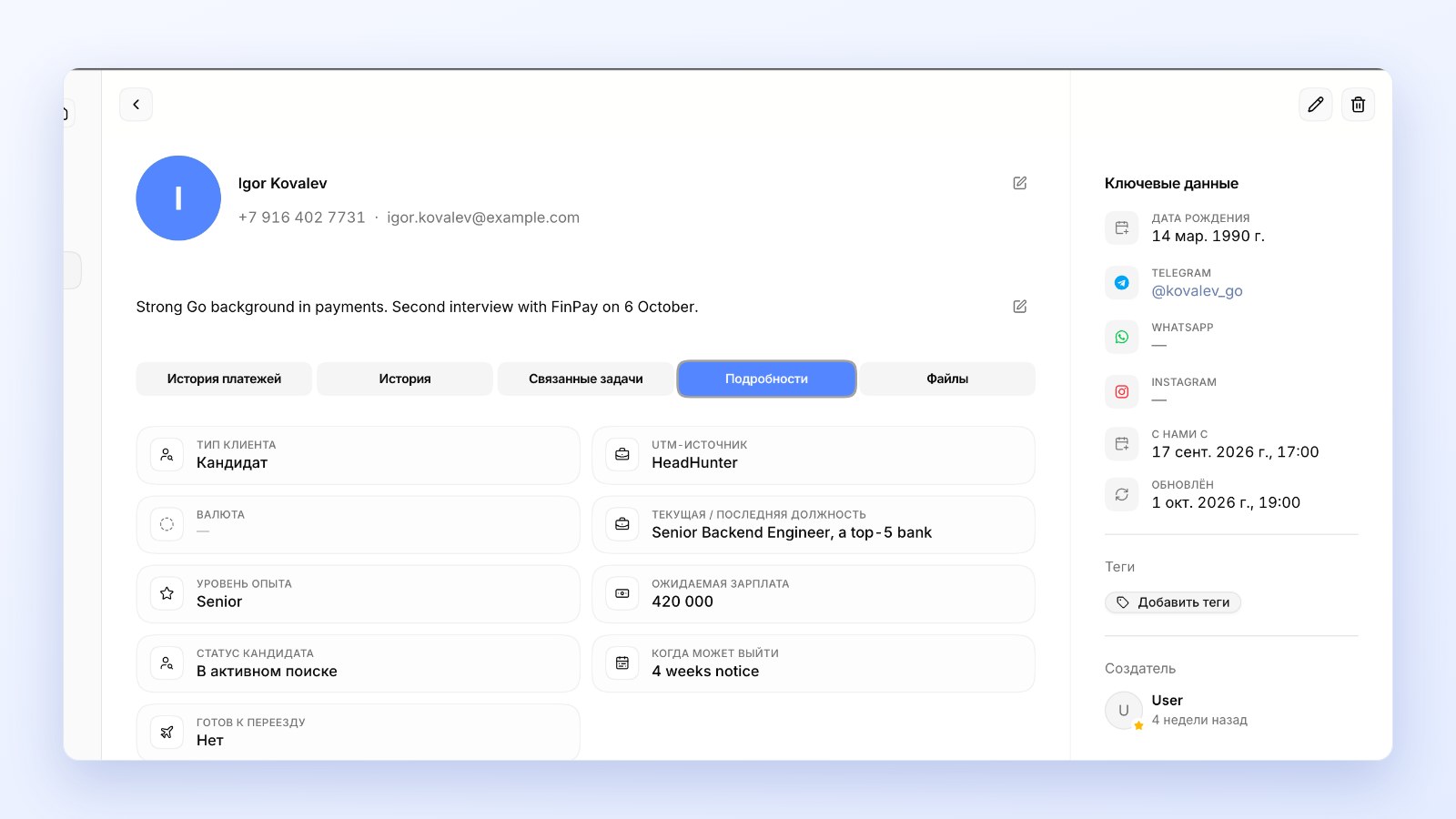
Task: Click birth date 14 мар. 1990 г.
Action: tap(1208, 236)
